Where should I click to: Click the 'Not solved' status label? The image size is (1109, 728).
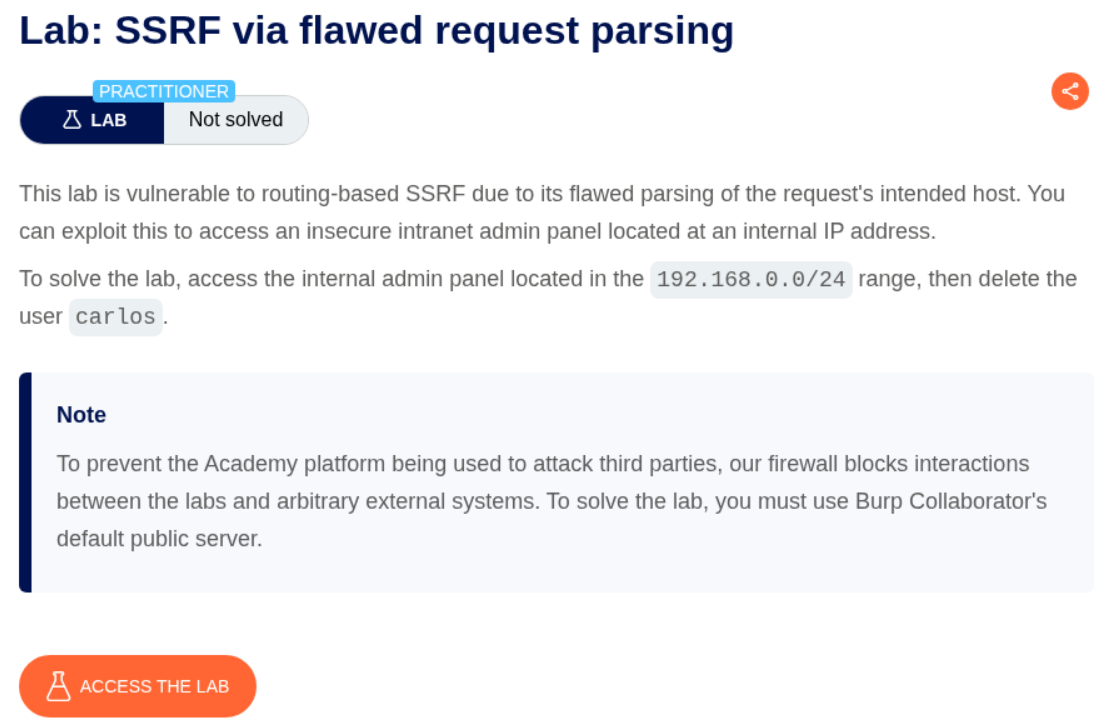point(236,120)
